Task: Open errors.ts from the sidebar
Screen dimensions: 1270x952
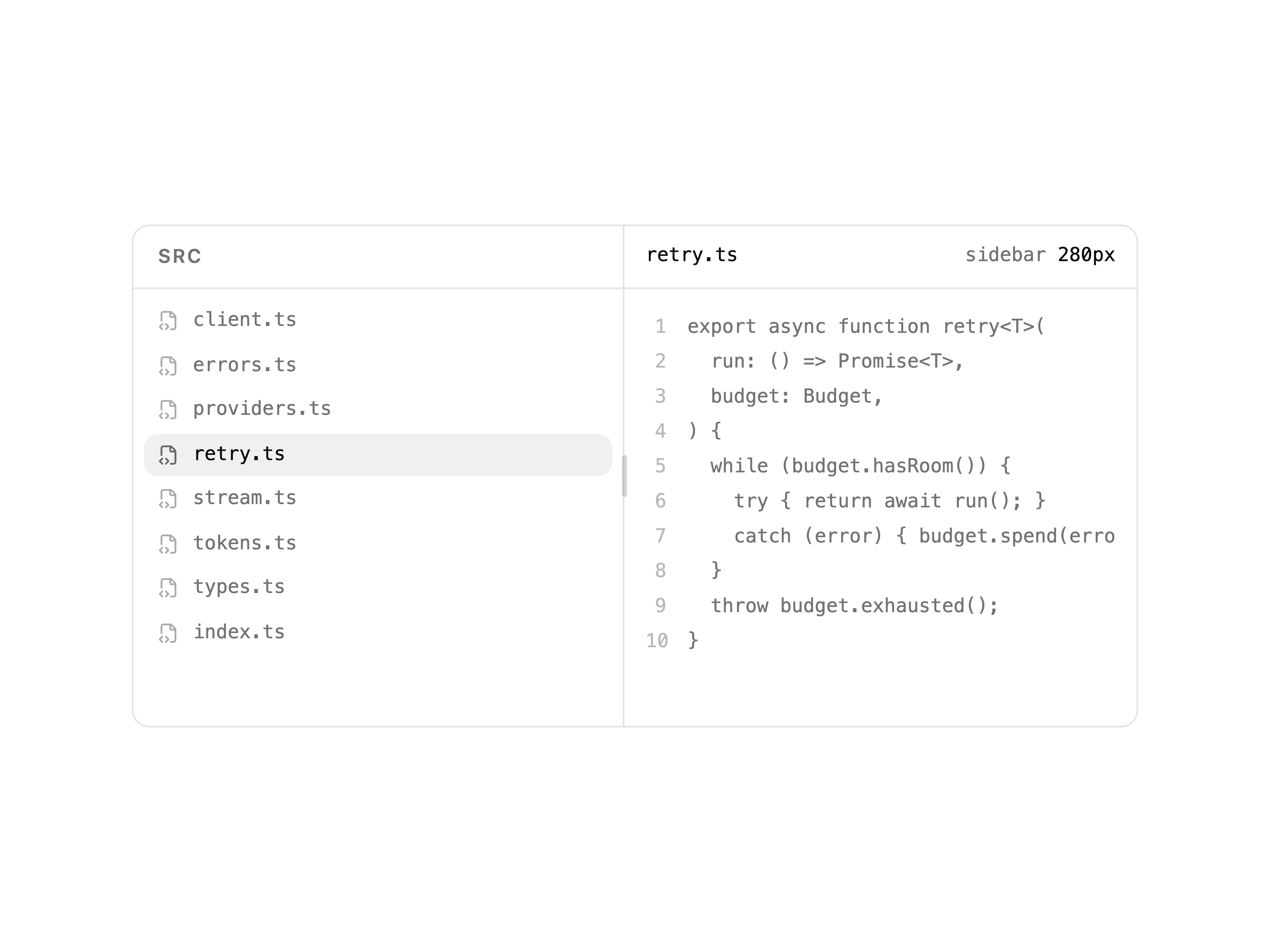Action: click(378, 365)
